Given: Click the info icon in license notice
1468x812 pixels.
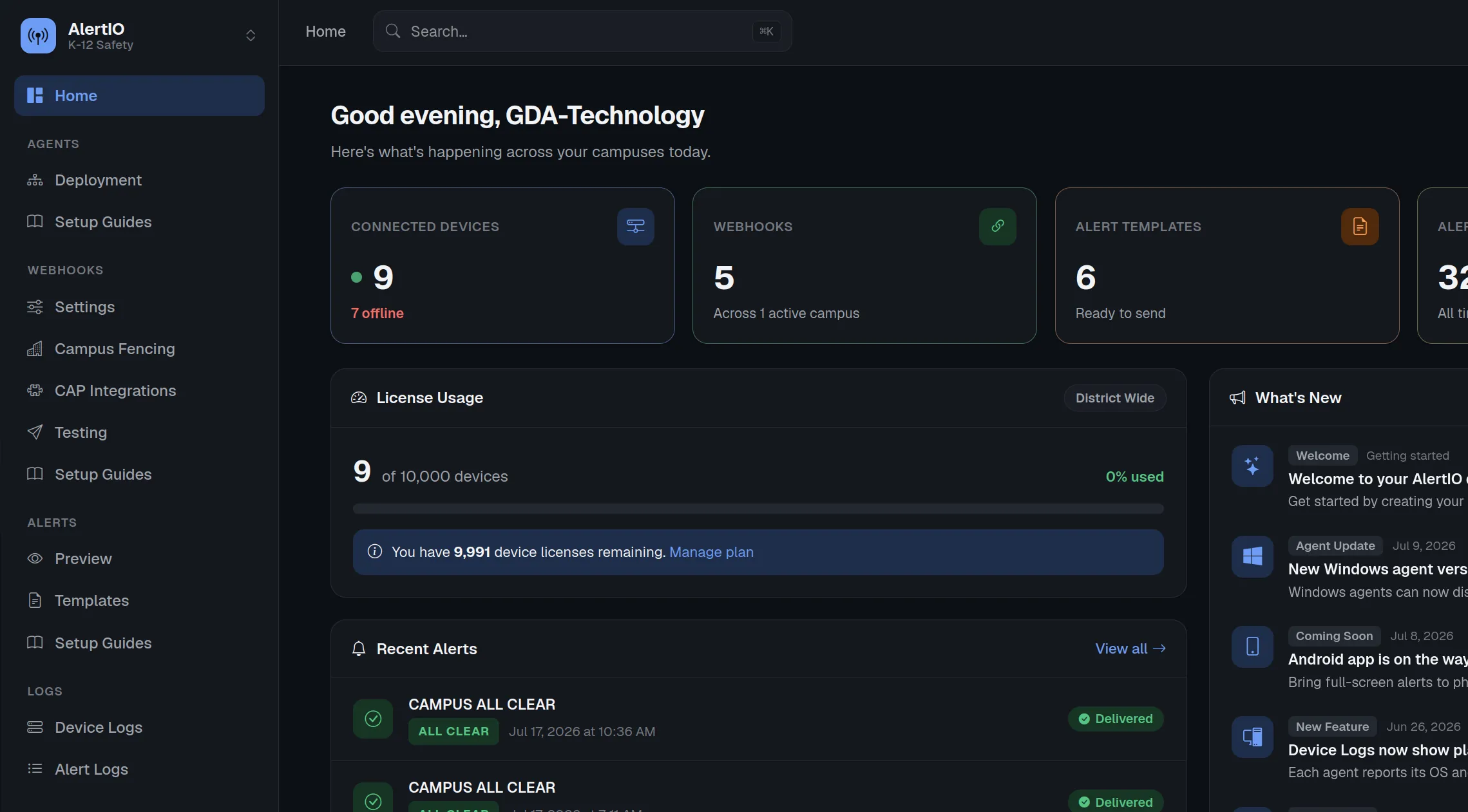Looking at the screenshot, I should coord(375,552).
